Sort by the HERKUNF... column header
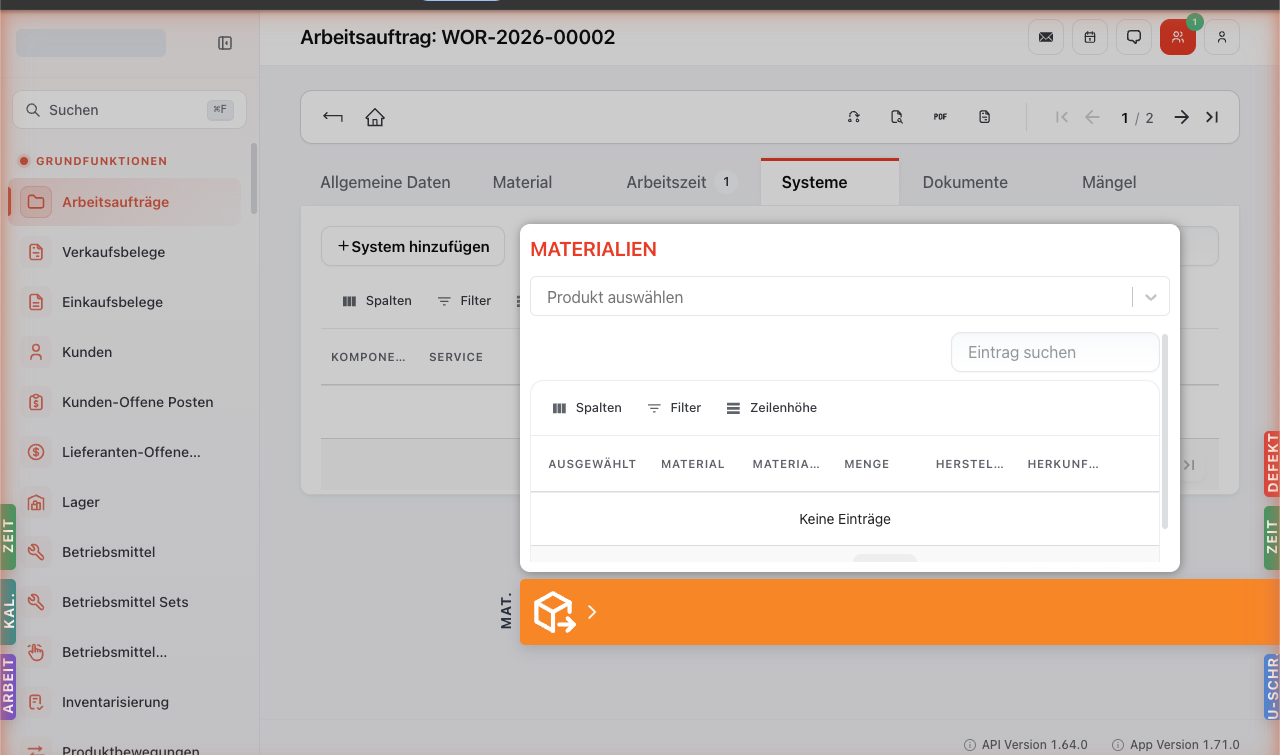The image size is (1280, 755). point(1062,464)
